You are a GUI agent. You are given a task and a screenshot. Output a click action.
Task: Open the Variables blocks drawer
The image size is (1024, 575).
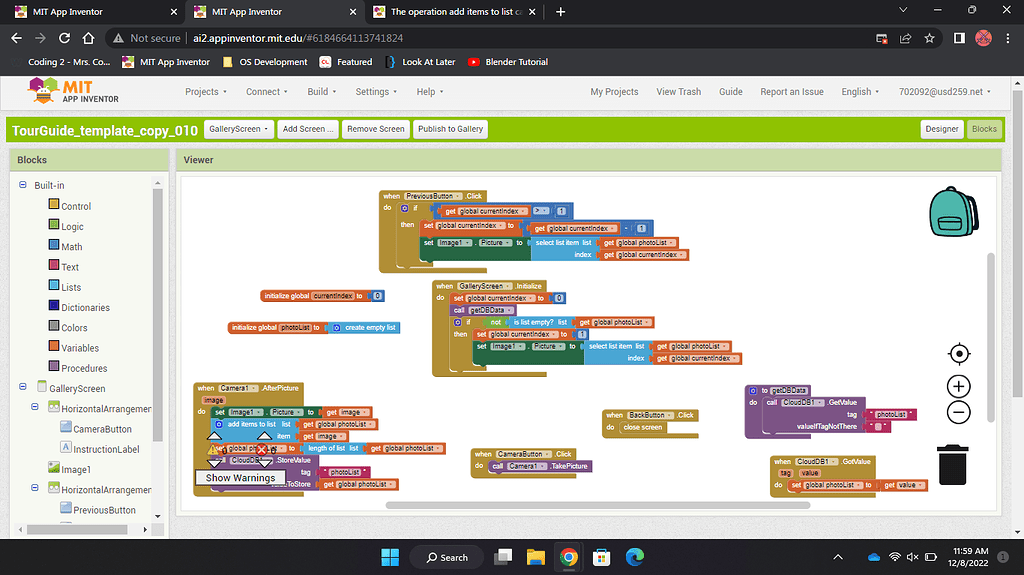point(80,348)
